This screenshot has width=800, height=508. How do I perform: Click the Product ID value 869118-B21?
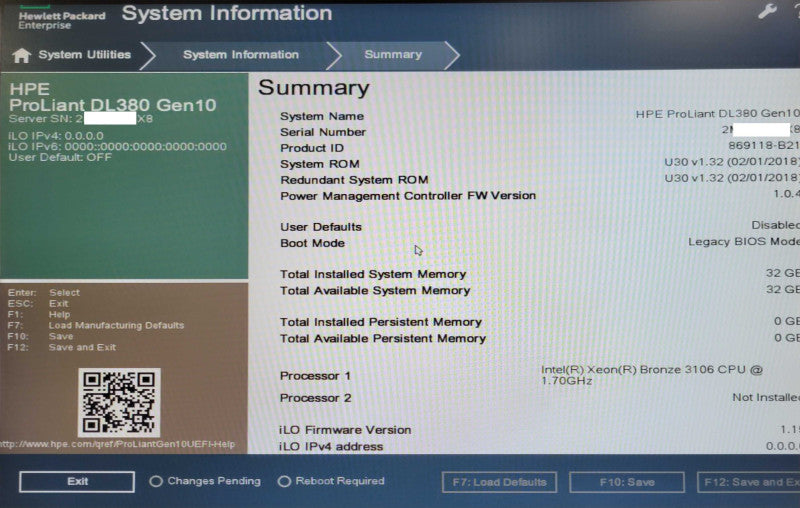click(764, 145)
